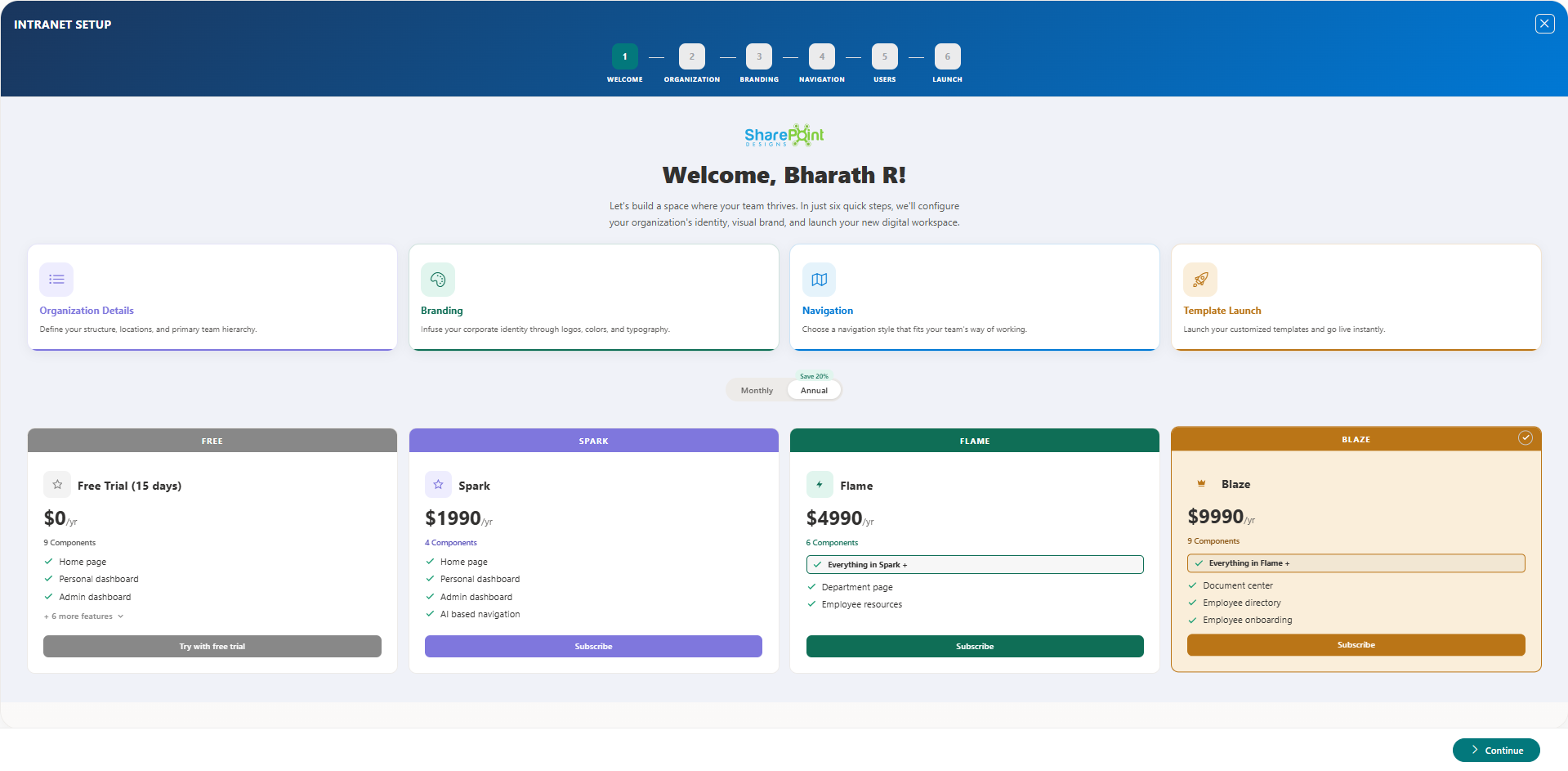This screenshot has height=771, width=1568.
Task: Click the Blaze plan crown icon
Action: tap(1201, 483)
